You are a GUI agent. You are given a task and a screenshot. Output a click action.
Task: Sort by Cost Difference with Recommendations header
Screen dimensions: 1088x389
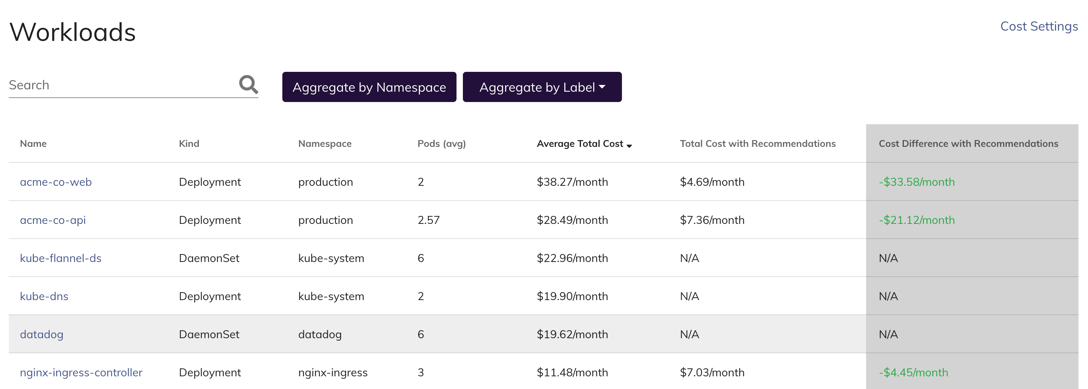pos(969,144)
